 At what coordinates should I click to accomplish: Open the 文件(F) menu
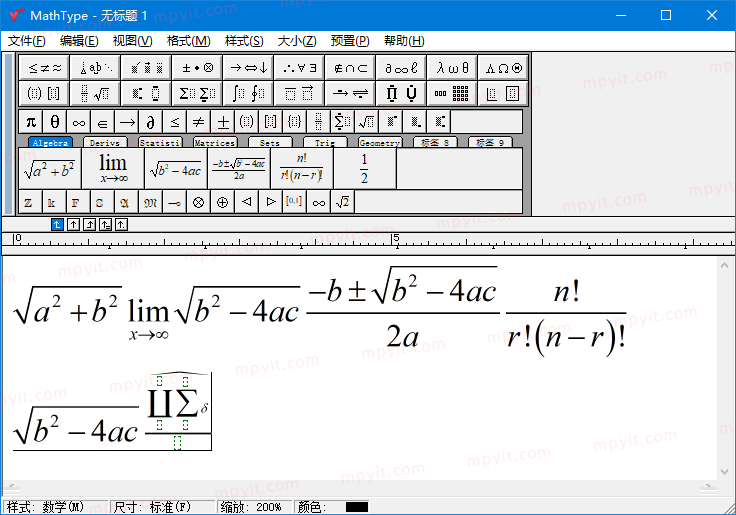tap(27, 41)
